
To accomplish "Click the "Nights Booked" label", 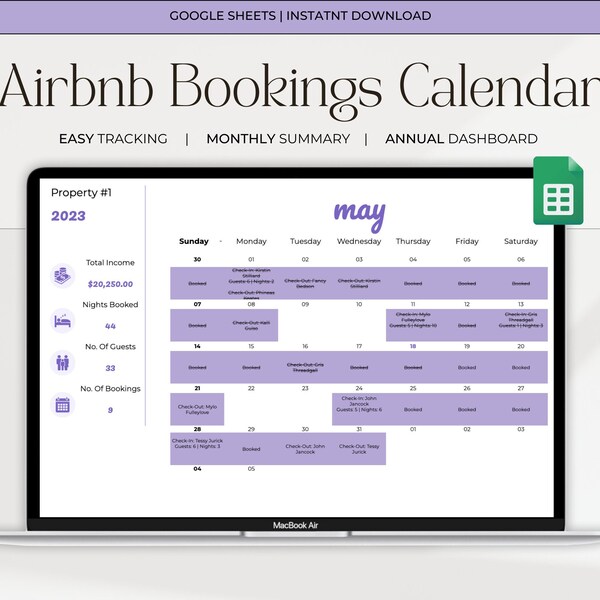I will 110,305.
